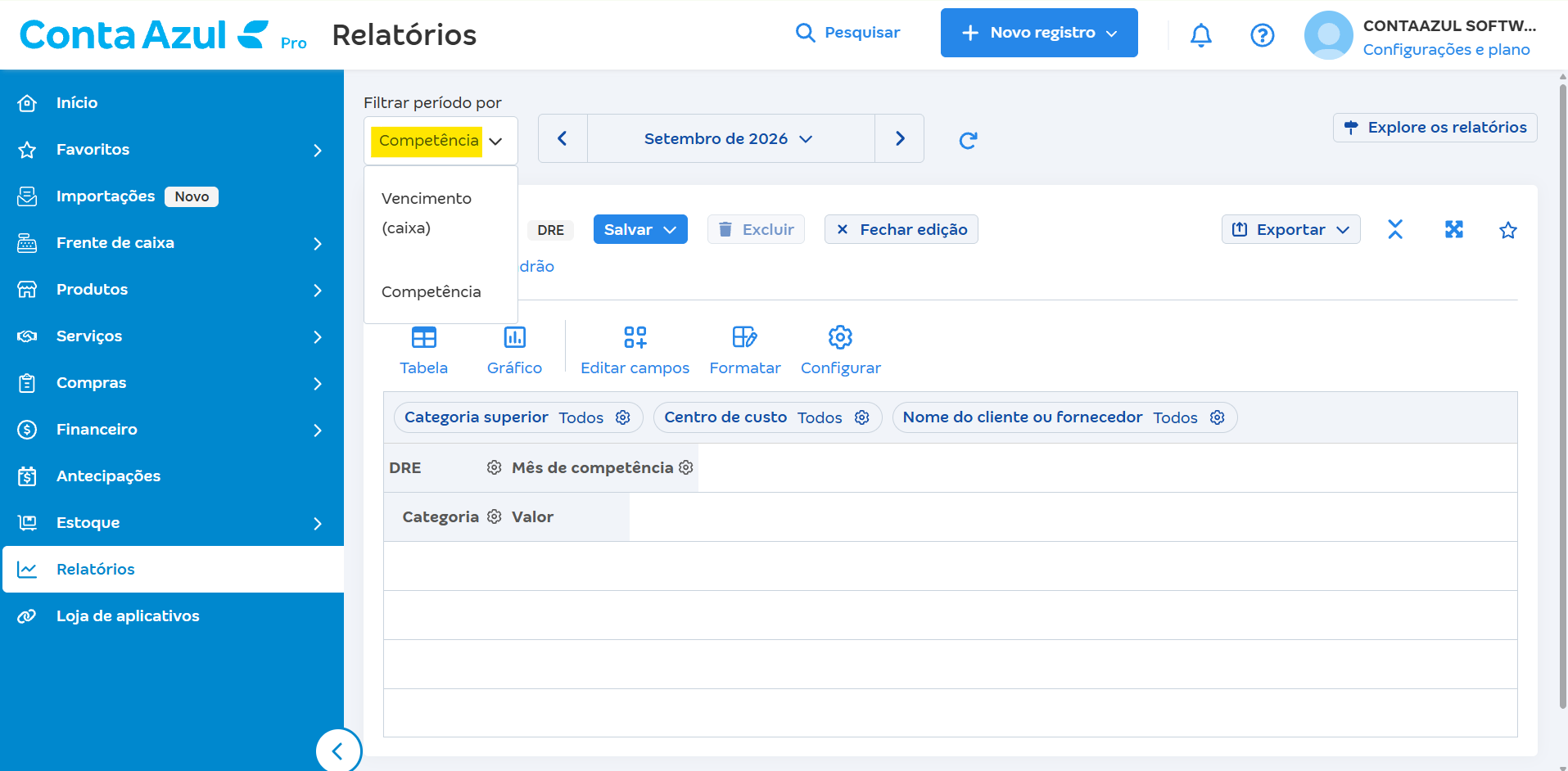The image size is (1568, 771).
Task: Select Vencimento (caixa) option
Action: point(441,213)
